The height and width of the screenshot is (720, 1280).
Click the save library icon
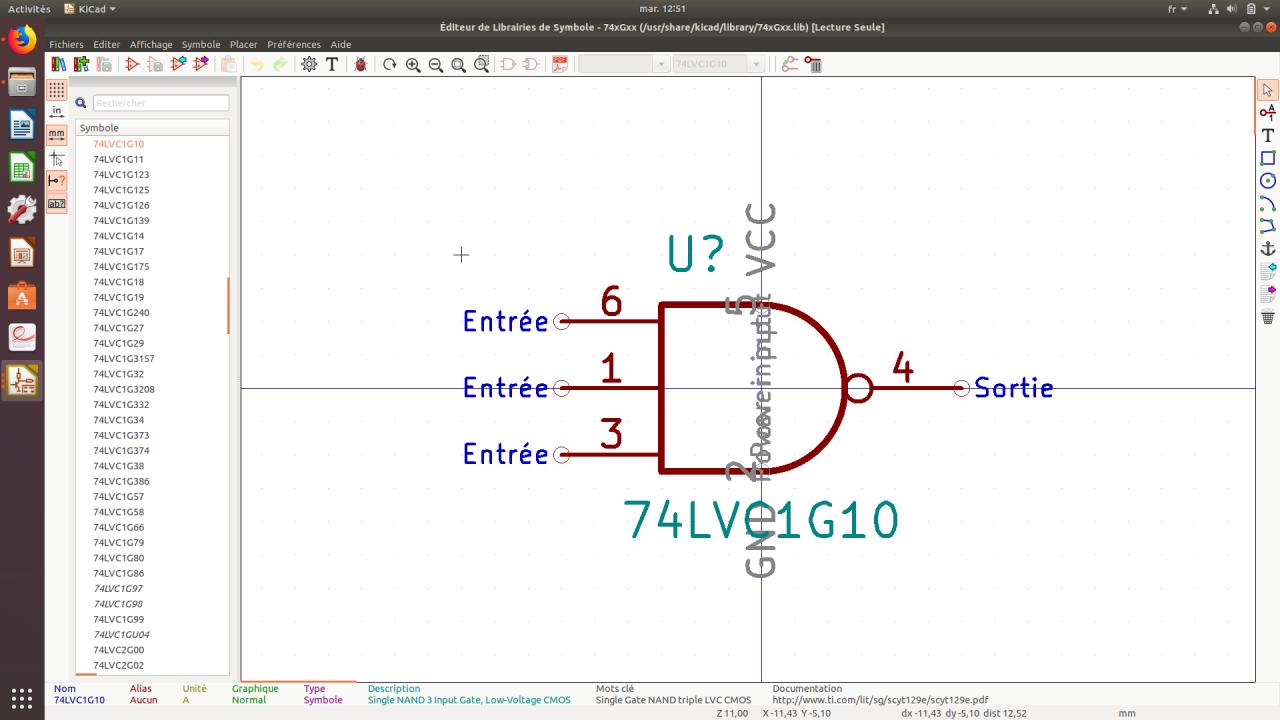click(104, 64)
